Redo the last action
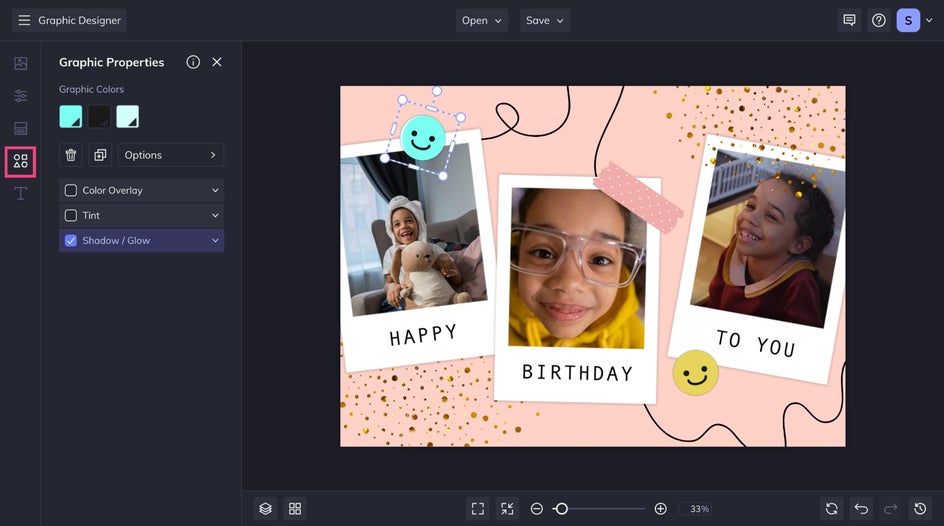The width and height of the screenshot is (944, 526). tap(890, 509)
